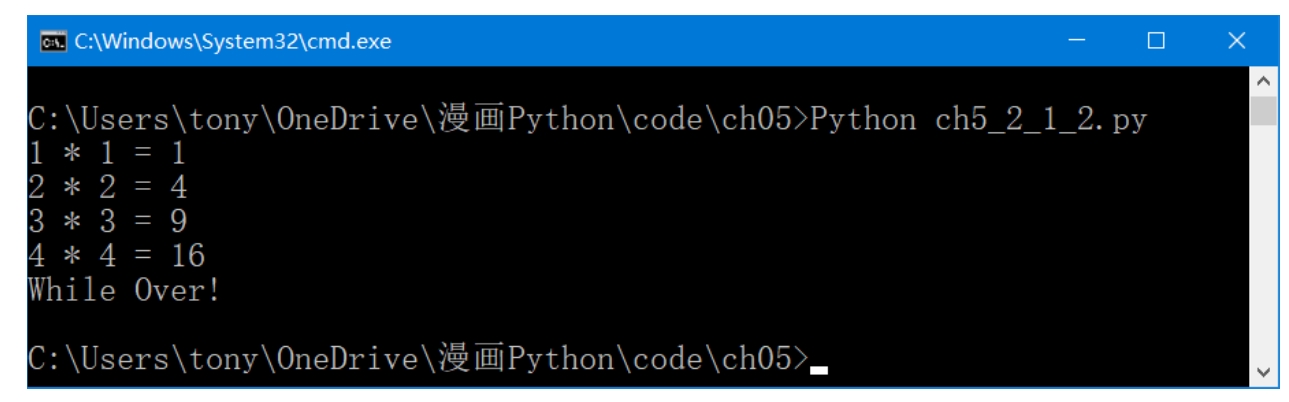Click the Python ch5_2_1_2.py command text
This screenshot has height=402, width=1289.
(x=978, y=120)
